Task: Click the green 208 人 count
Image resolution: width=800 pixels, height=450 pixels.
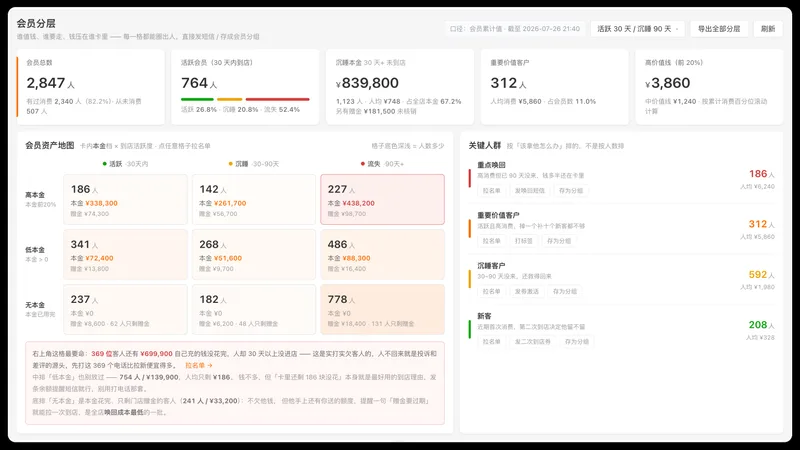Action: coord(761,324)
